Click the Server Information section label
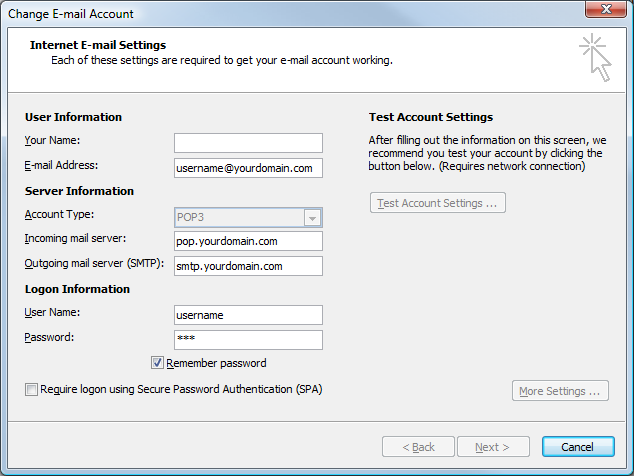634x476 pixels. coord(79,191)
